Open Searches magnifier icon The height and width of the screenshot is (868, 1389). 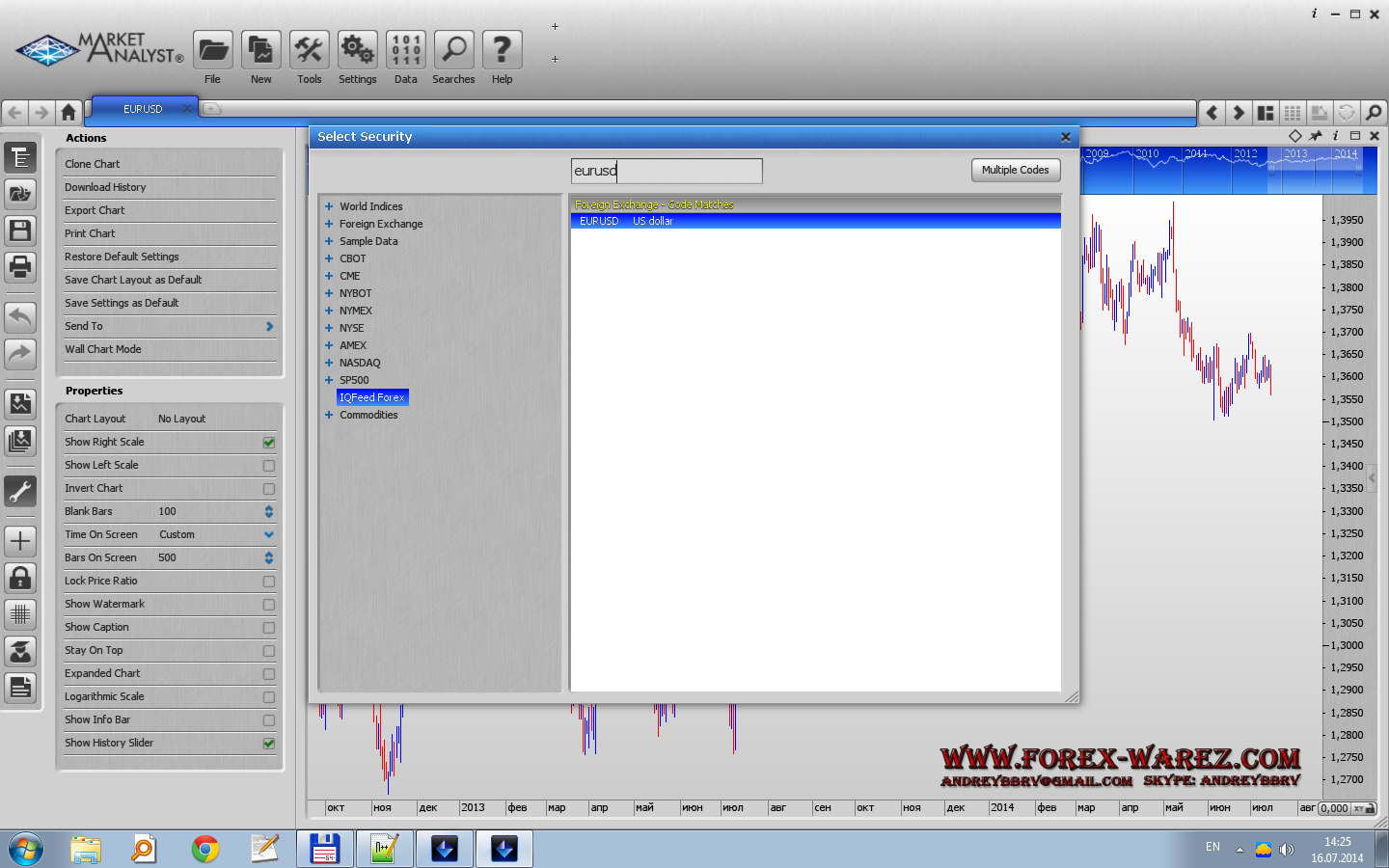(453, 50)
